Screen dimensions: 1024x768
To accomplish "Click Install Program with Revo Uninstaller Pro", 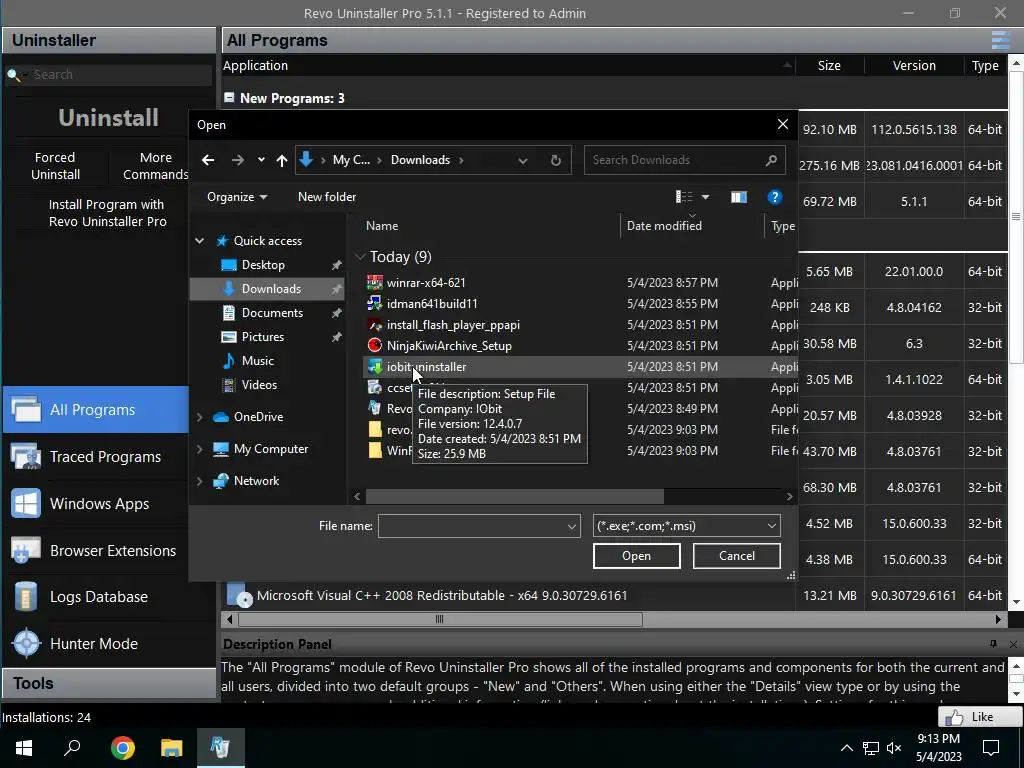I will [x=108, y=213].
